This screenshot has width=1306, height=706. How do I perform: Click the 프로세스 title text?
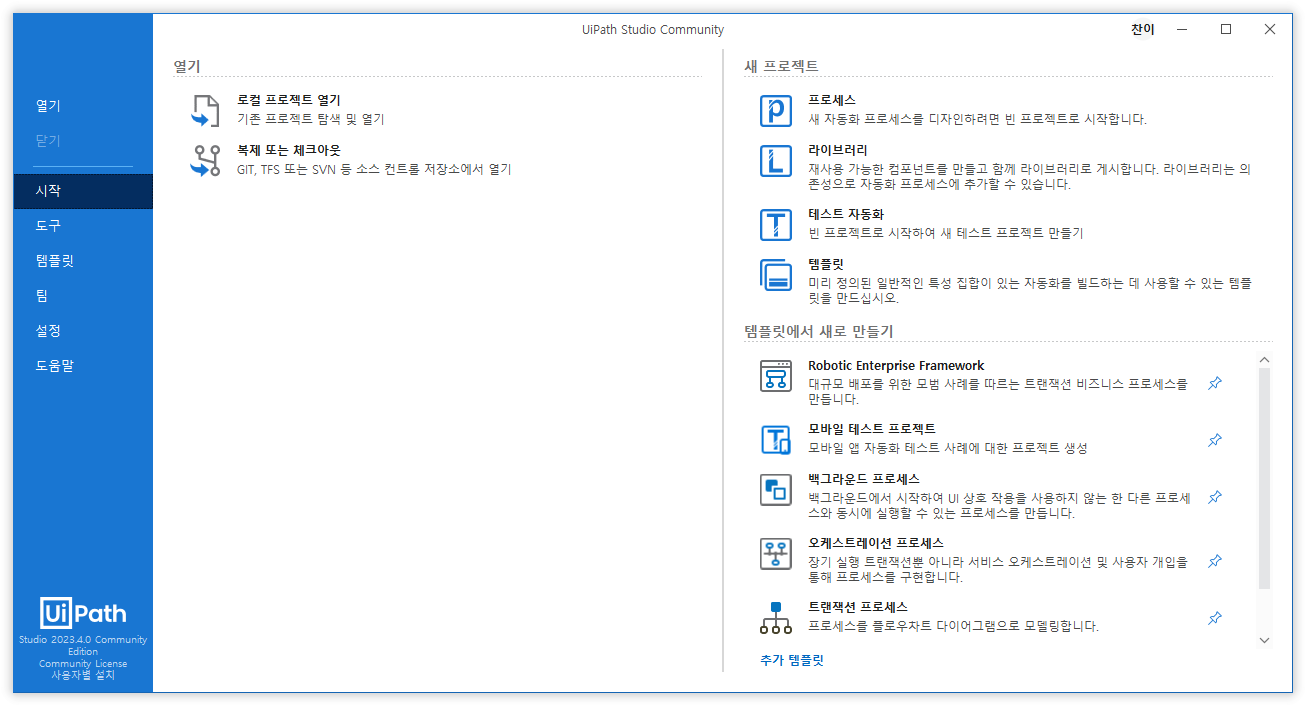[x=832, y=100]
